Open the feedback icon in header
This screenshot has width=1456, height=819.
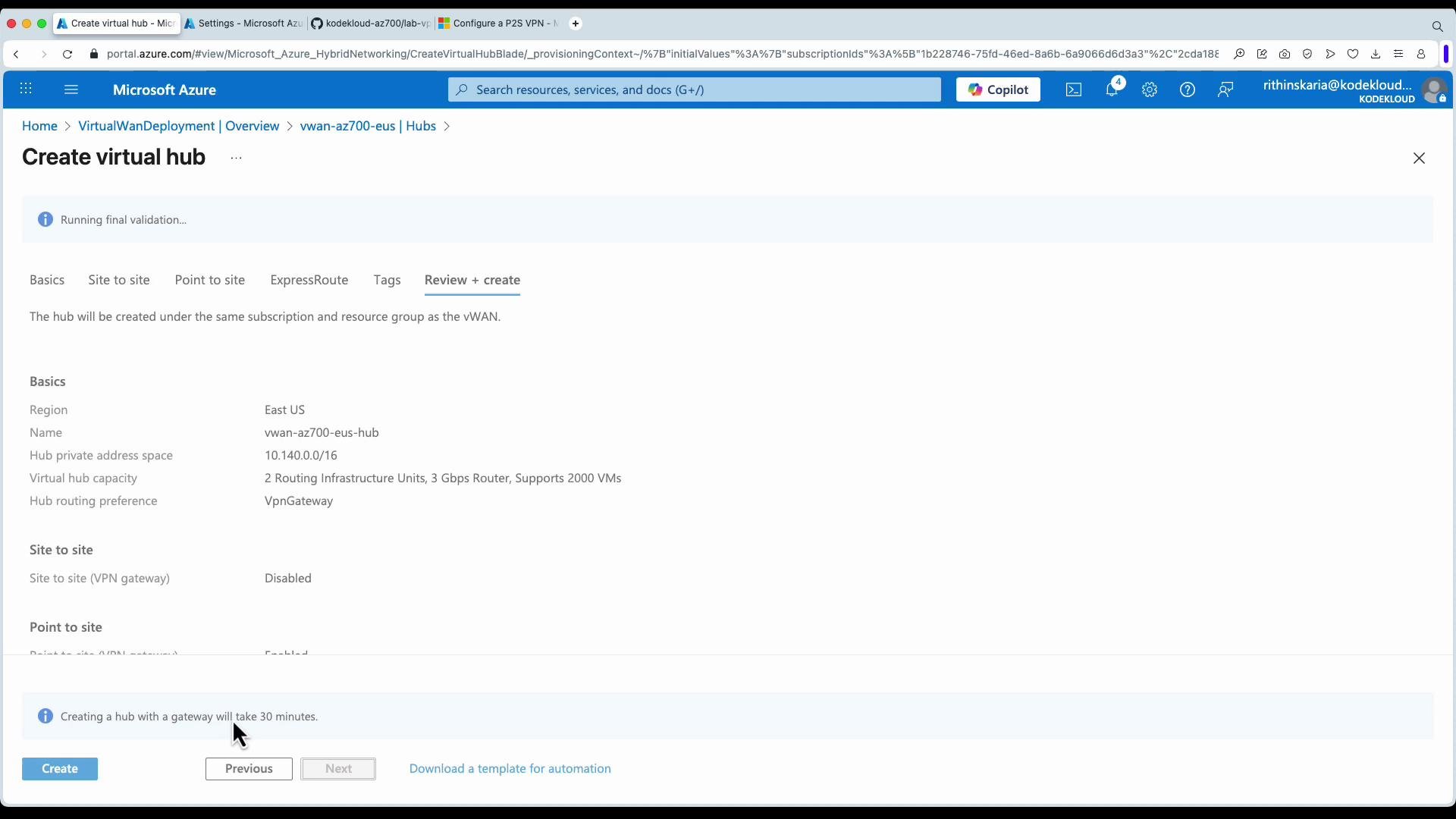click(1225, 89)
